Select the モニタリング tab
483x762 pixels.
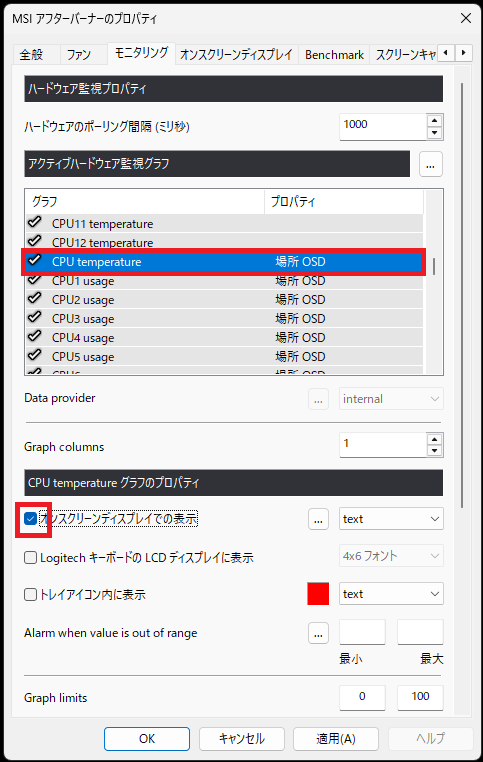pyautogui.click(x=141, y=52)
